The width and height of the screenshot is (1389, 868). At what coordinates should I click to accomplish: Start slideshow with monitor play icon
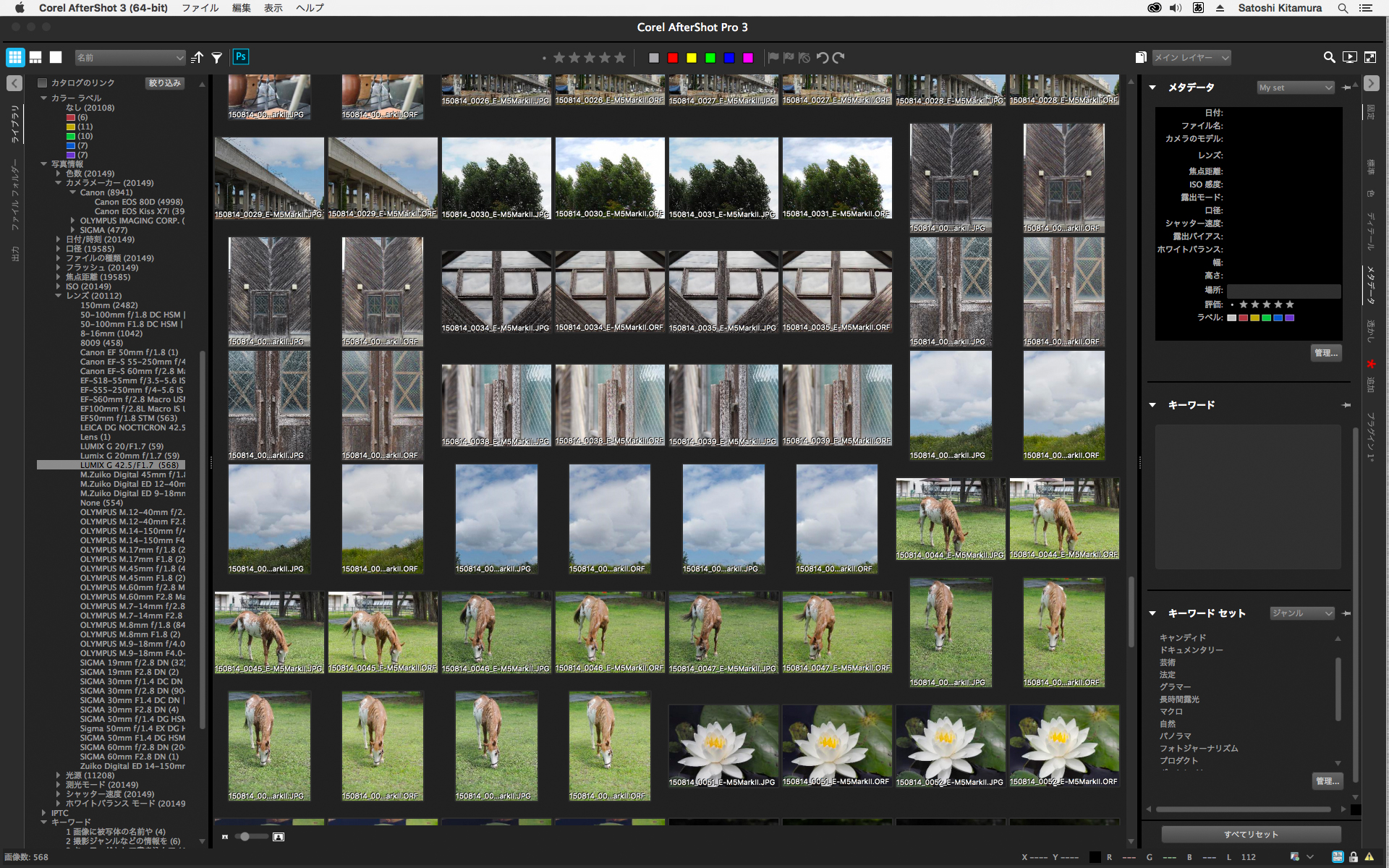[1350, 57]
